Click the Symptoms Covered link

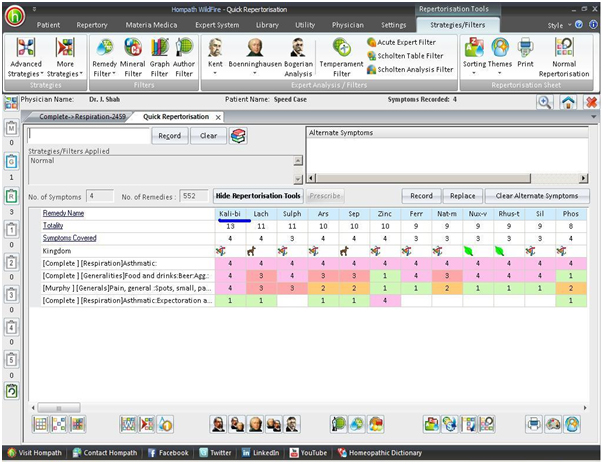70,238
